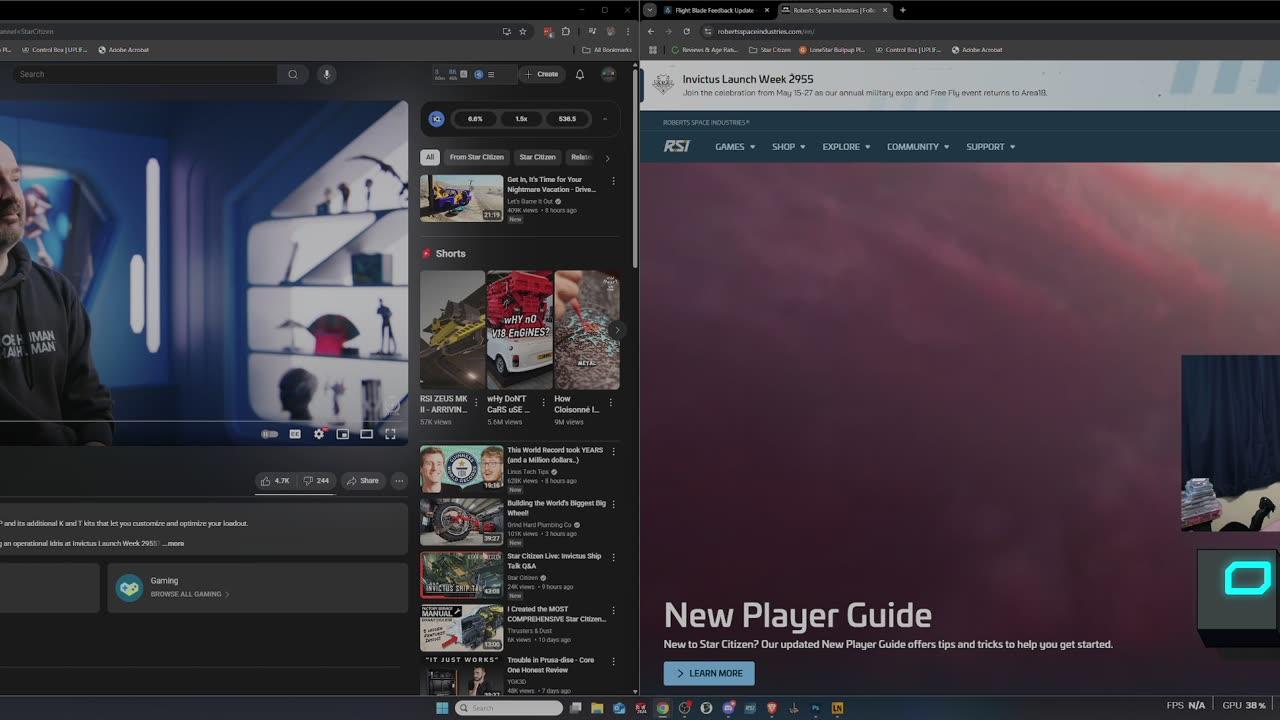
Task: Click the YouTube search input field
Action: click(145, 74)
